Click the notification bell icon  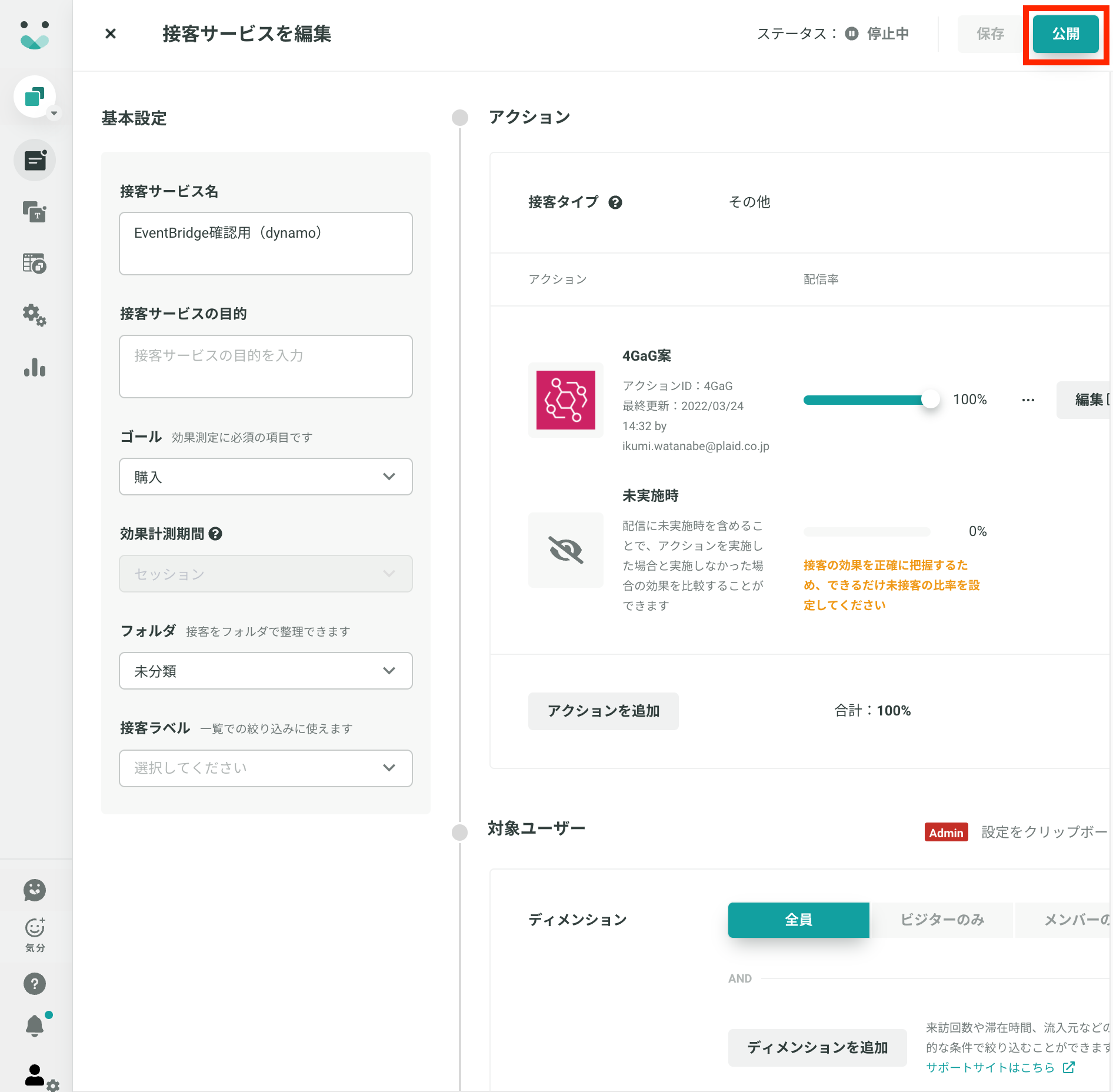[35, 1026]
